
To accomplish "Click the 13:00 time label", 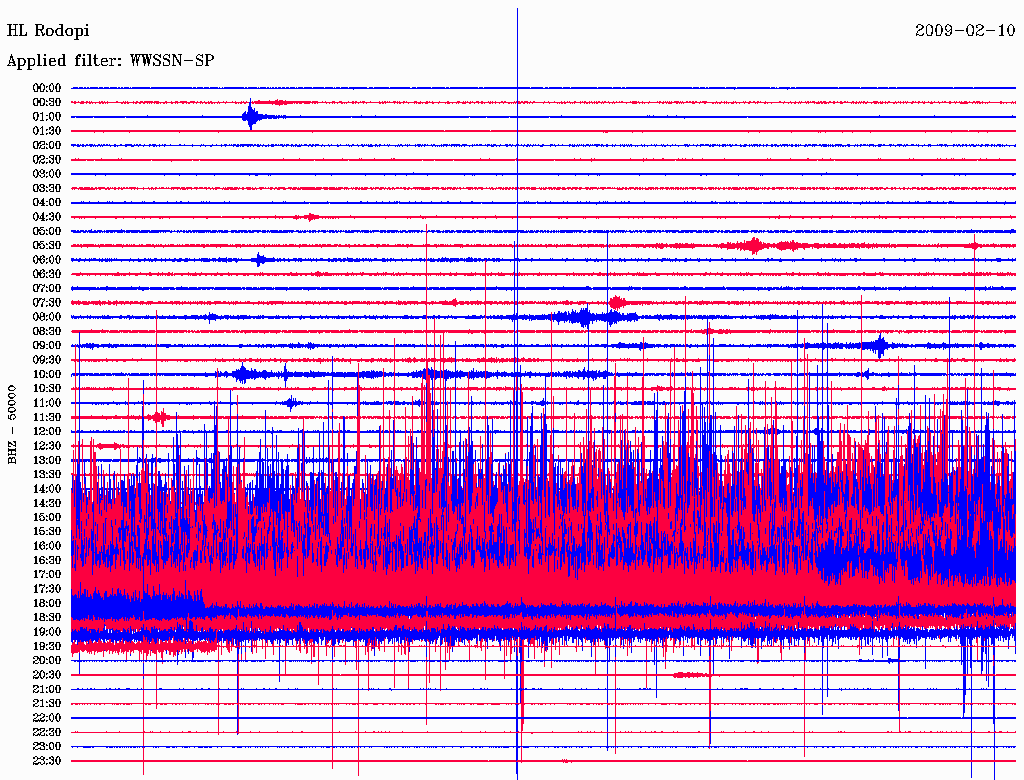I will 47,460.
